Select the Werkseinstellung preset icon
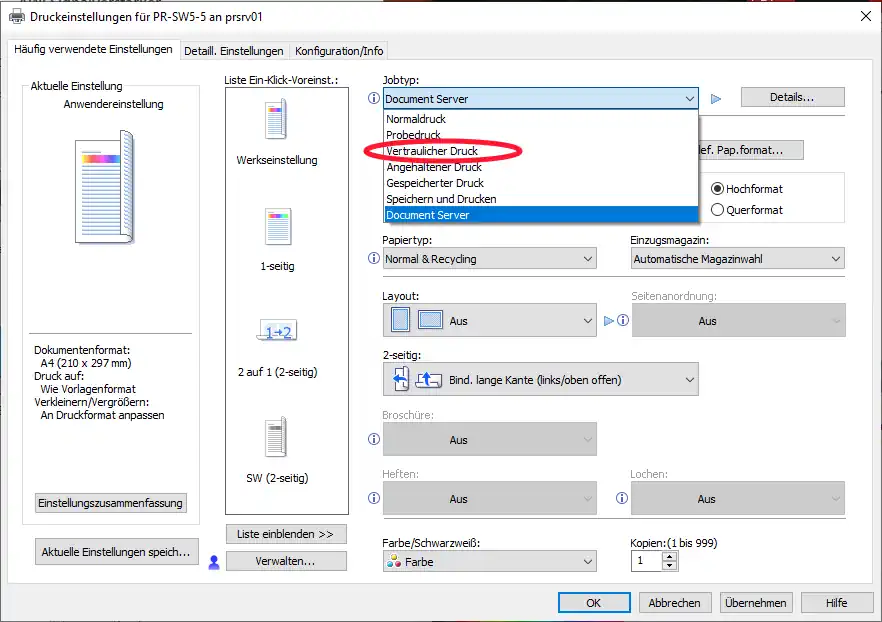 [x=276, y=120]
